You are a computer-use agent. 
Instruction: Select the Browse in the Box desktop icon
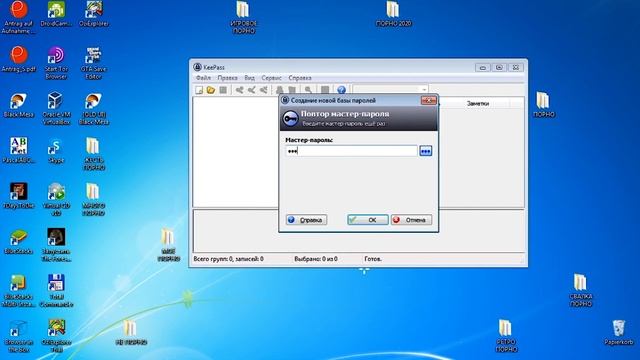(x=19, y=337)
